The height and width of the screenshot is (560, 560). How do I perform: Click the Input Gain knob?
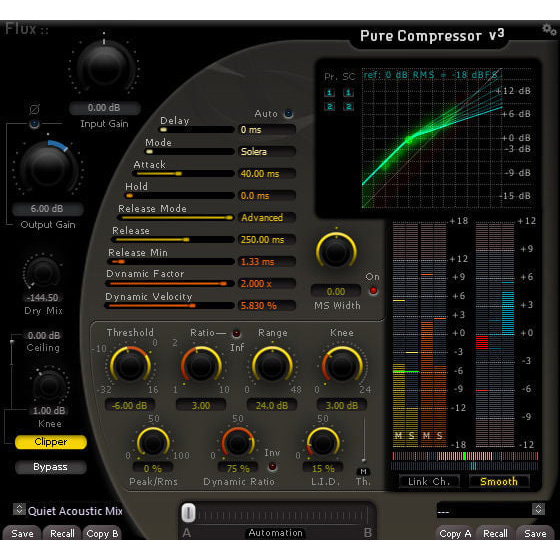pyautogui.click(x=104, y=66)
